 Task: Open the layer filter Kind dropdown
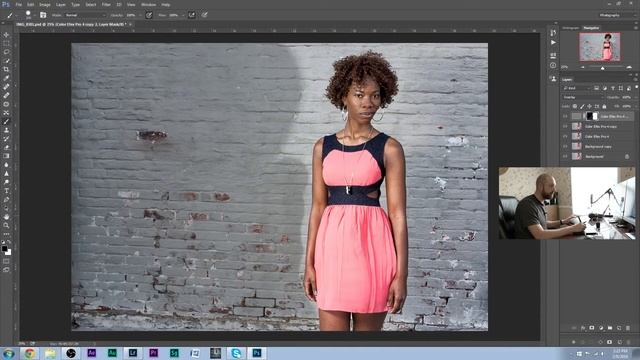tap(576, 88)
